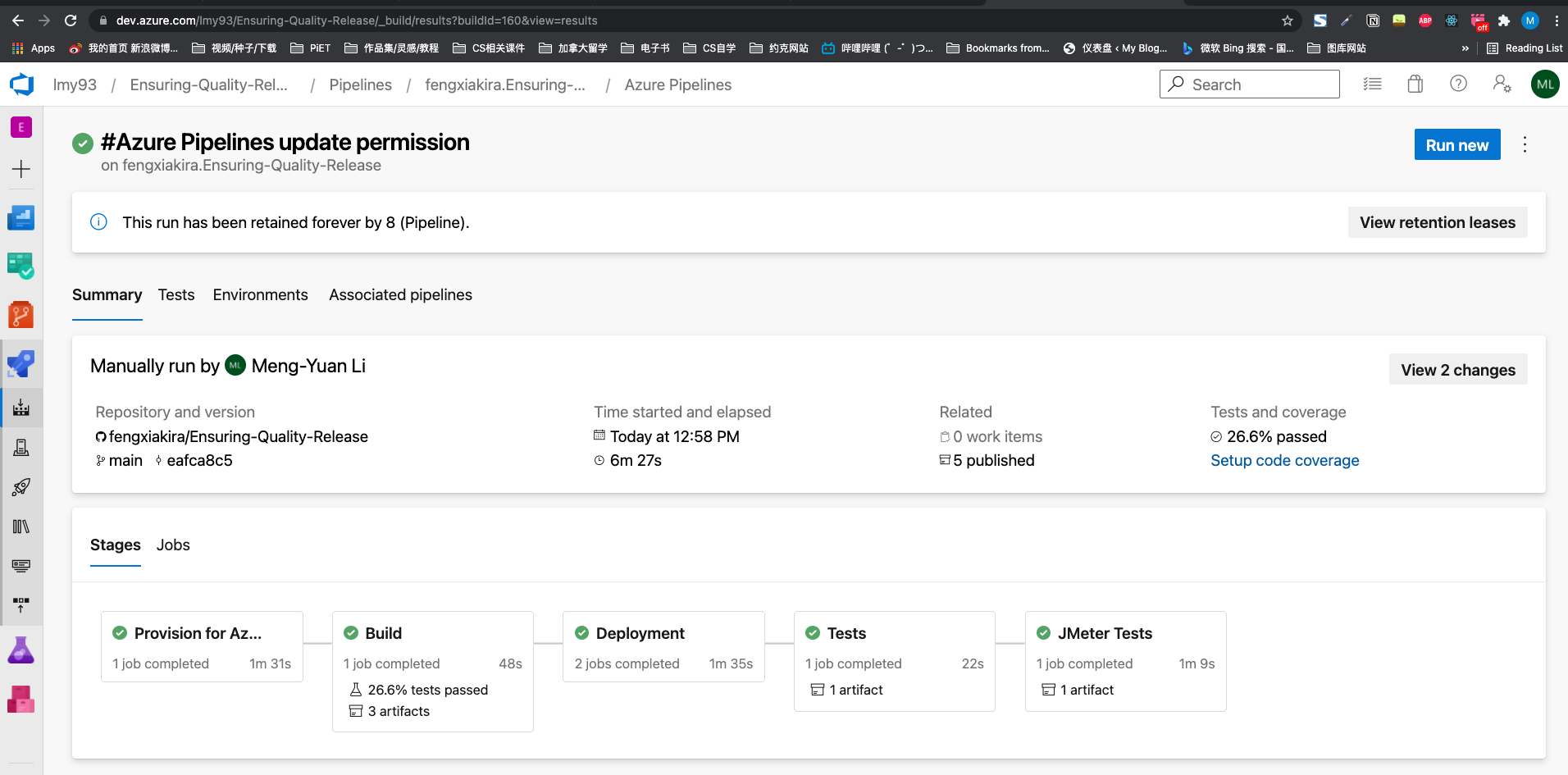Open the Azure DevOps home logo
Image resolution: width=1568 pixels, height=775 pixels.
(22, 84)
